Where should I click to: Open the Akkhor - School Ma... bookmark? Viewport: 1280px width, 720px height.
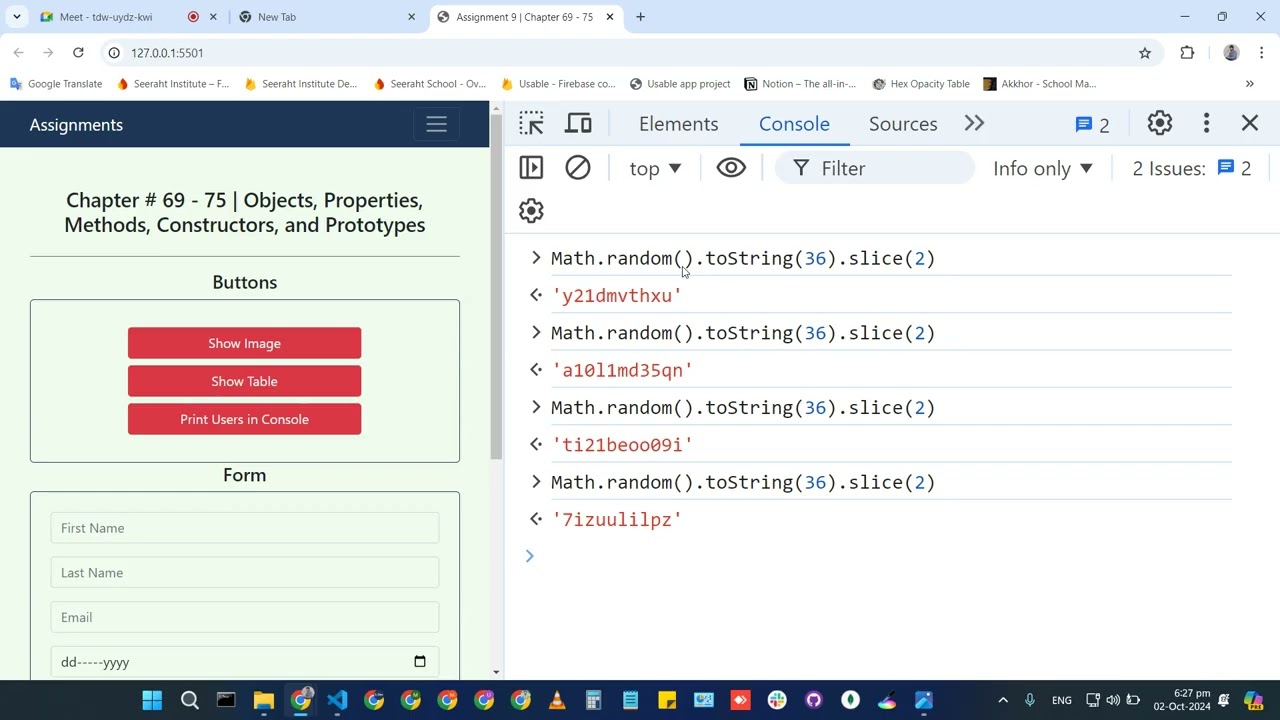point(1040,84)
